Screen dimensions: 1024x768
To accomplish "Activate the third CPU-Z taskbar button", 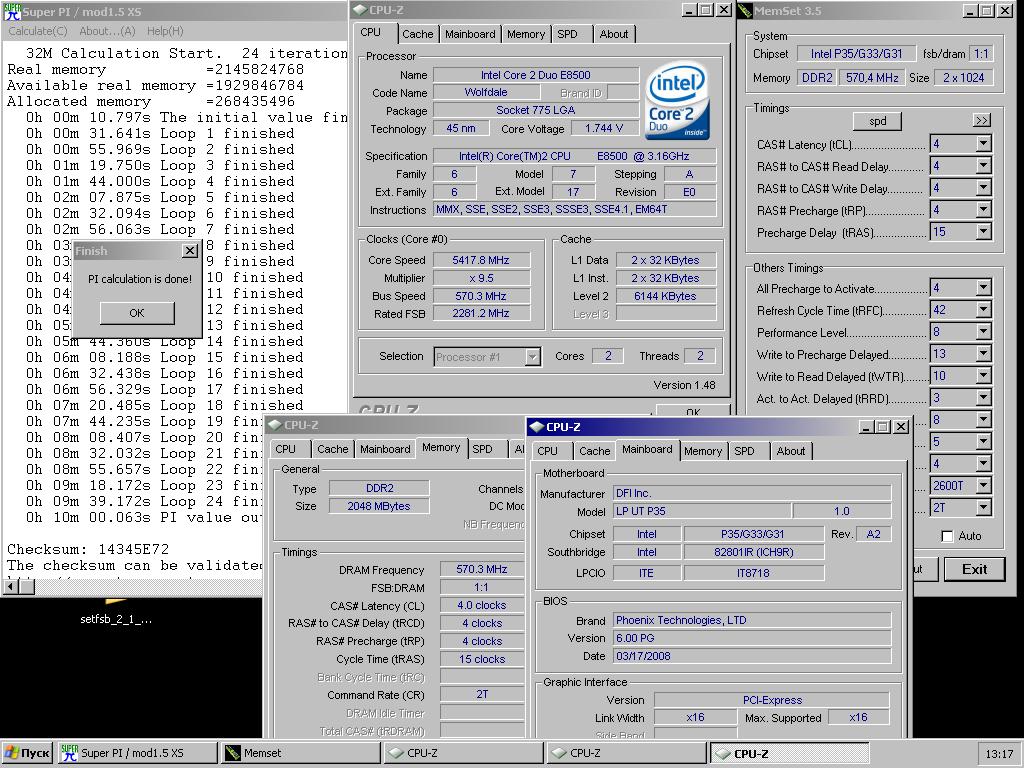I will point(790,753).
